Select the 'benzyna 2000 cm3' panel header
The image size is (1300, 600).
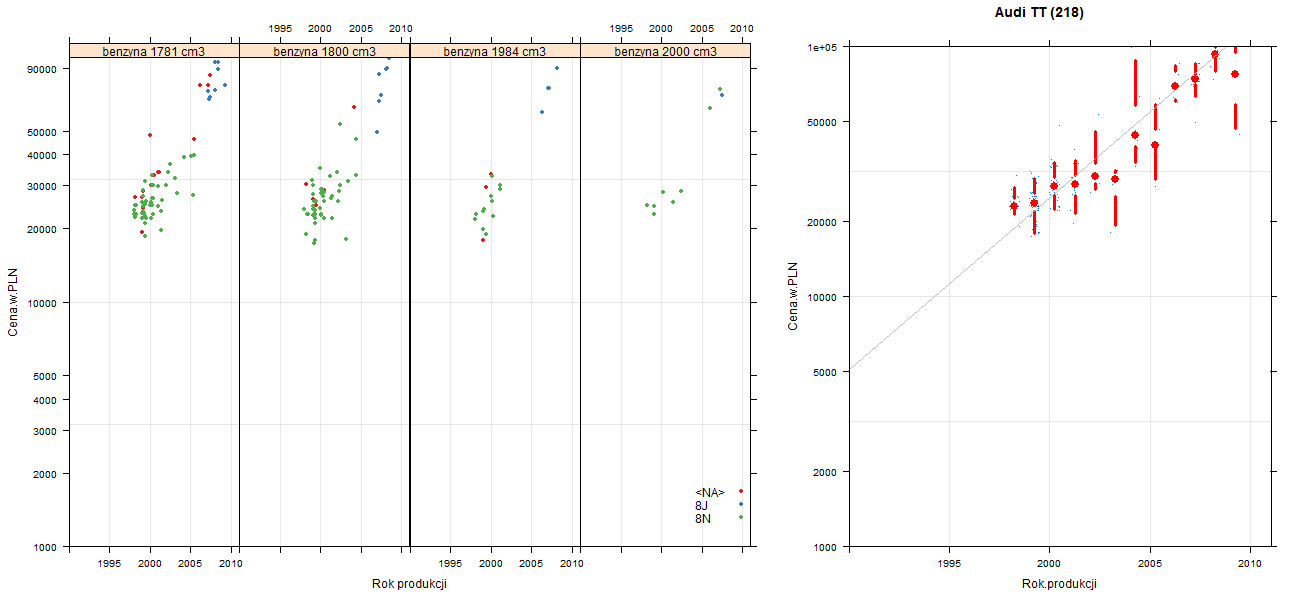(666, 51)
